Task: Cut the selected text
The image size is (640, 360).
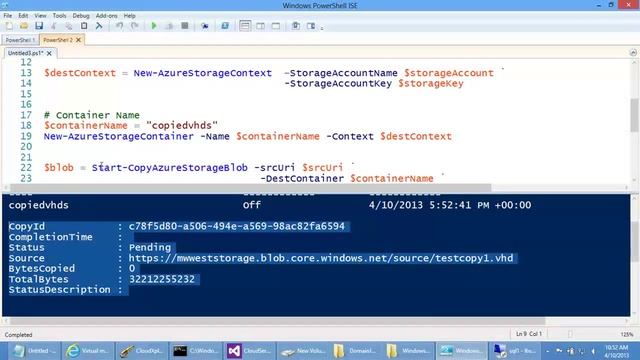Action: (53, 26)
